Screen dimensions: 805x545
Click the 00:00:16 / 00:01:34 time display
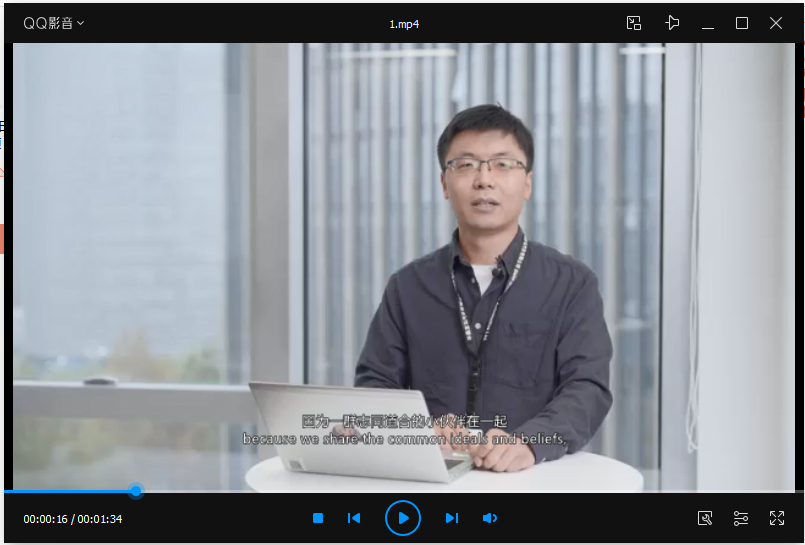tap(73, 519)
